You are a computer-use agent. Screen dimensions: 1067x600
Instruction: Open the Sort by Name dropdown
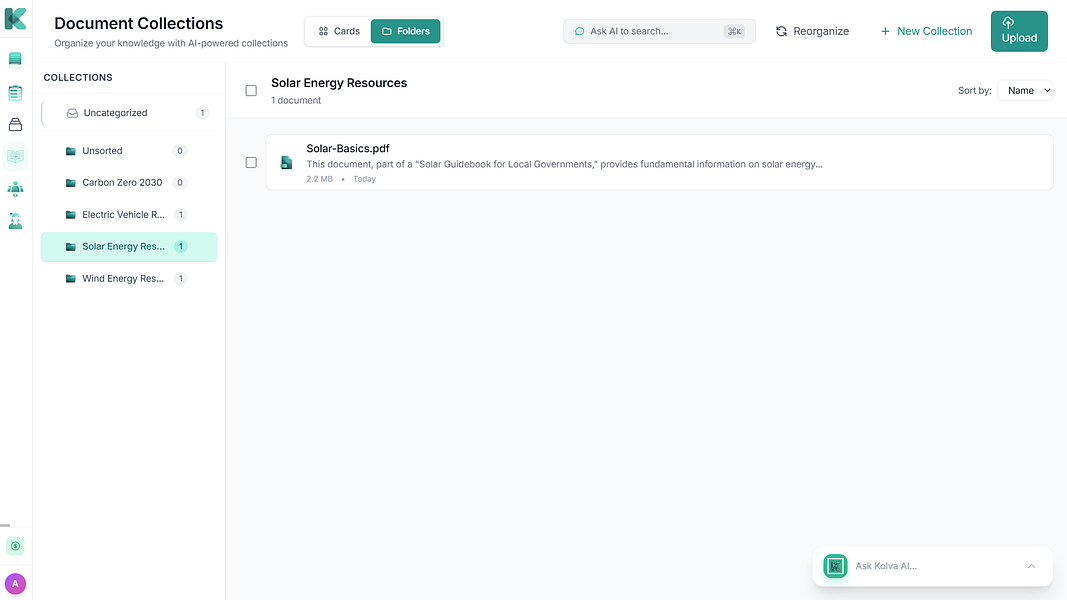coord(1025,90)
